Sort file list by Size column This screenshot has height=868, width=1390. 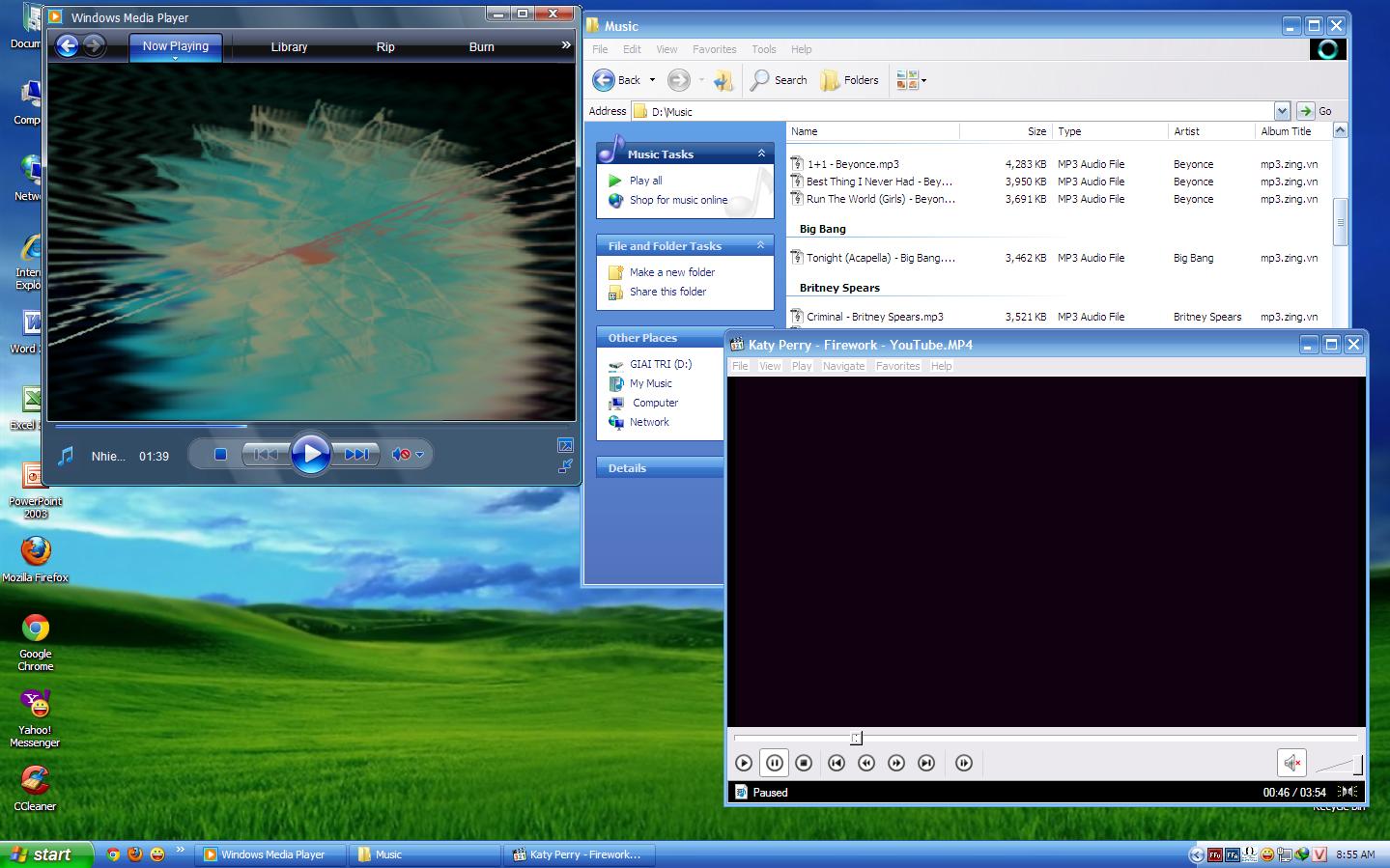tap(1005, 131)
